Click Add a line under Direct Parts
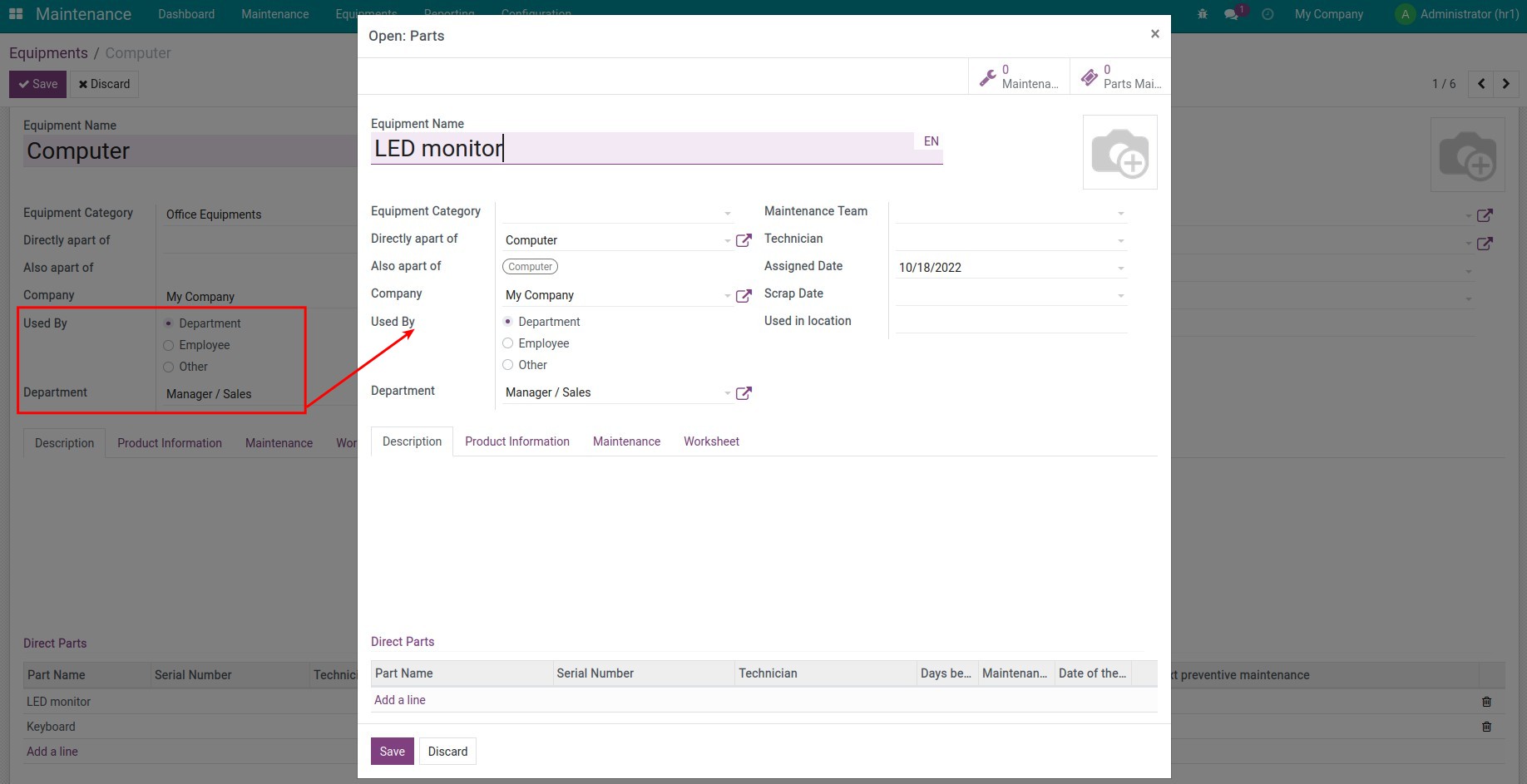The width and height of the screenshot is (1527, 784). click(x=400, y=700)
